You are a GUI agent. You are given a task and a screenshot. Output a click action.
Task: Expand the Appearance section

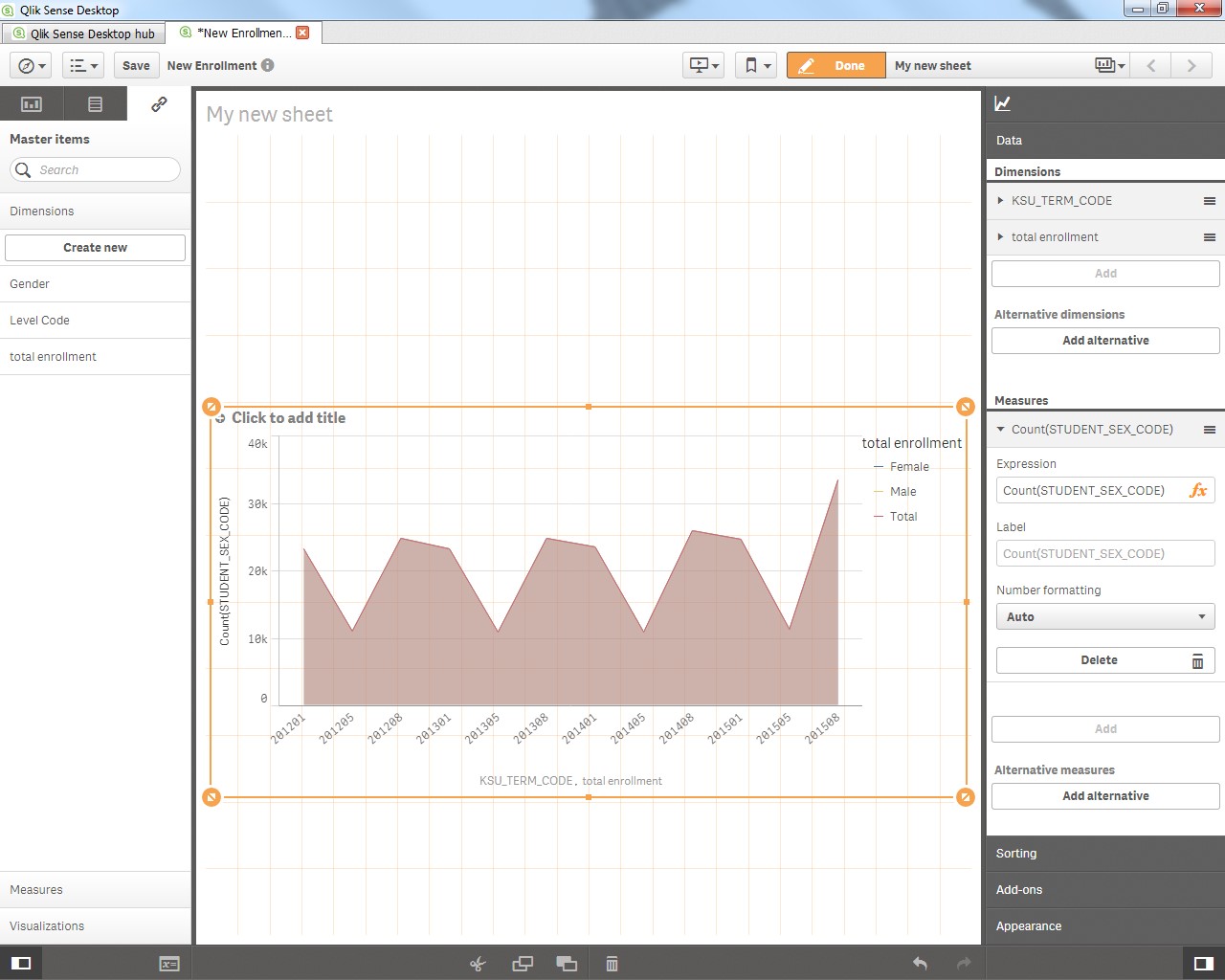pyautogui.click(x=1105, y=926)
